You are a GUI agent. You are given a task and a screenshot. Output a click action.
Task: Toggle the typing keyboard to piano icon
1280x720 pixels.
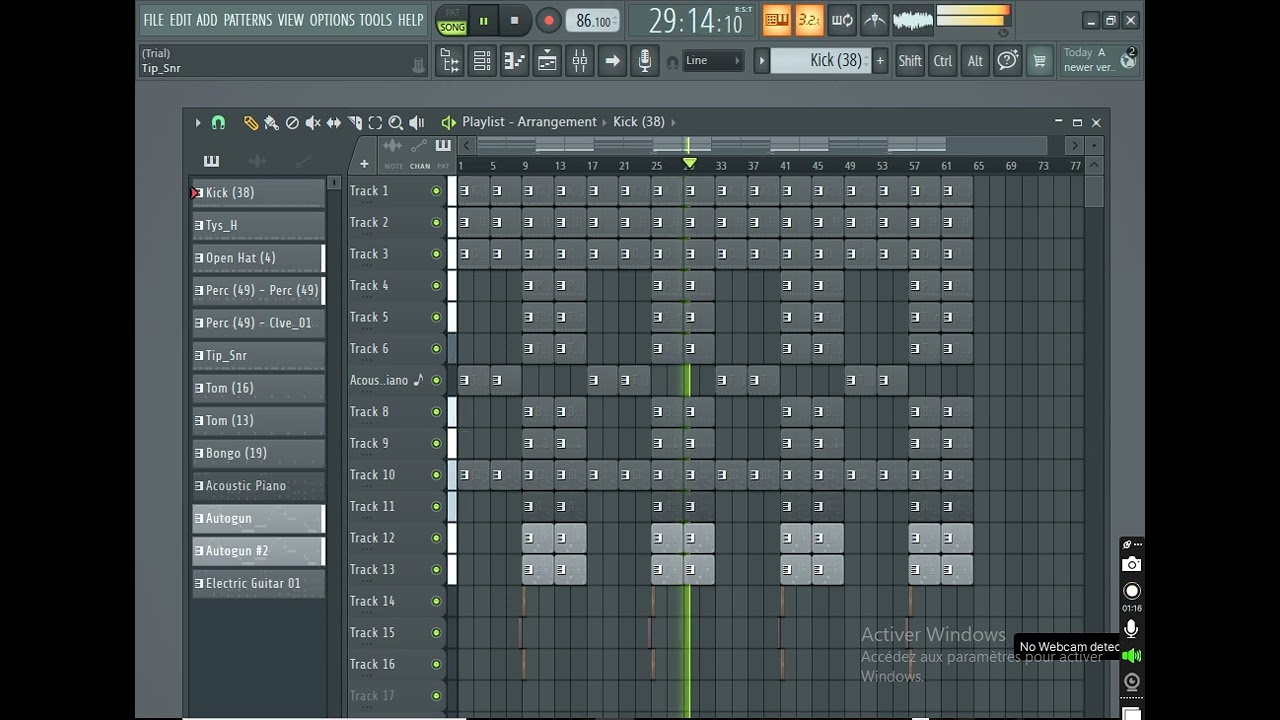(776, 20)
